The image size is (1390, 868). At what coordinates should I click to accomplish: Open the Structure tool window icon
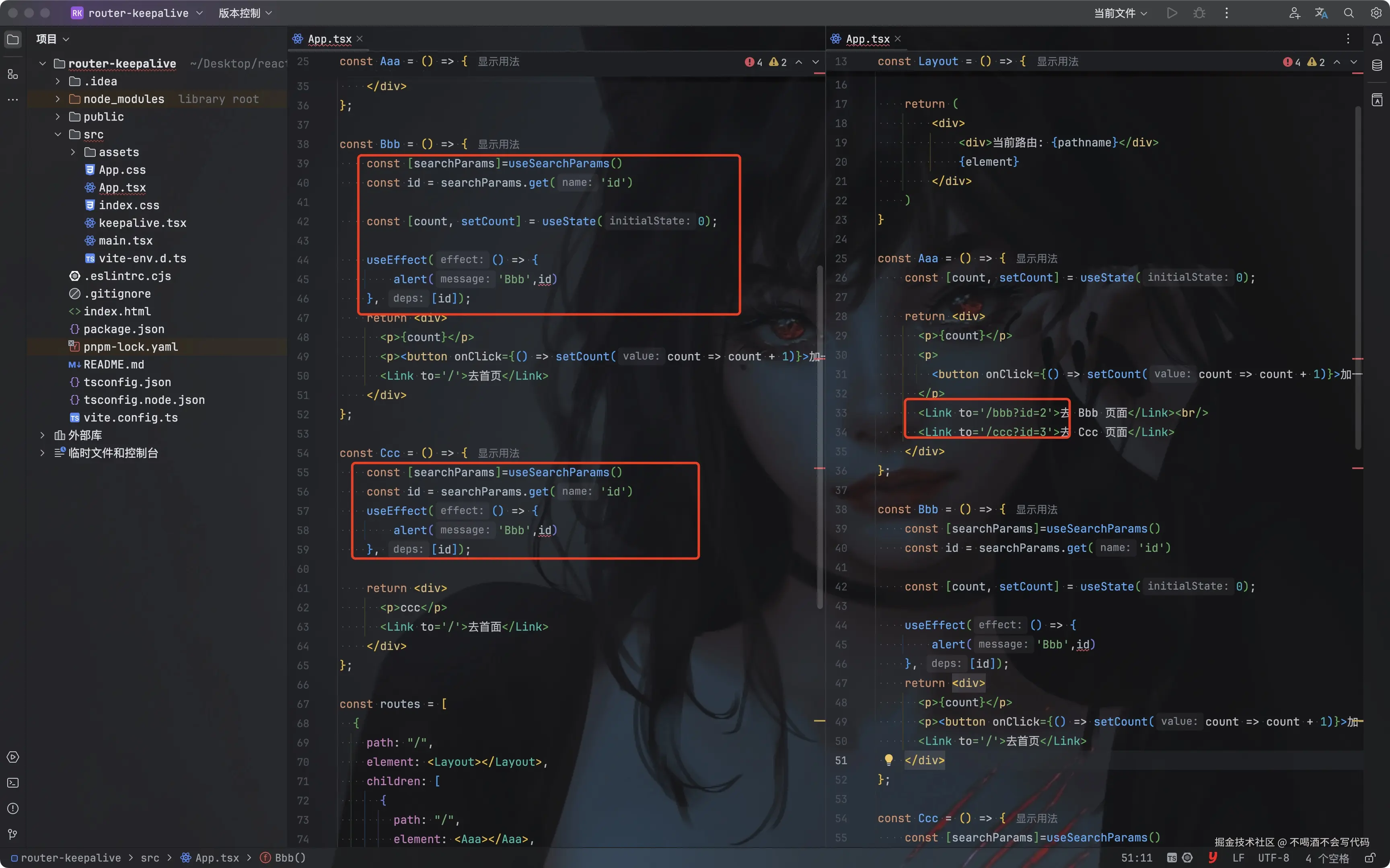click(x=12, y=74)
